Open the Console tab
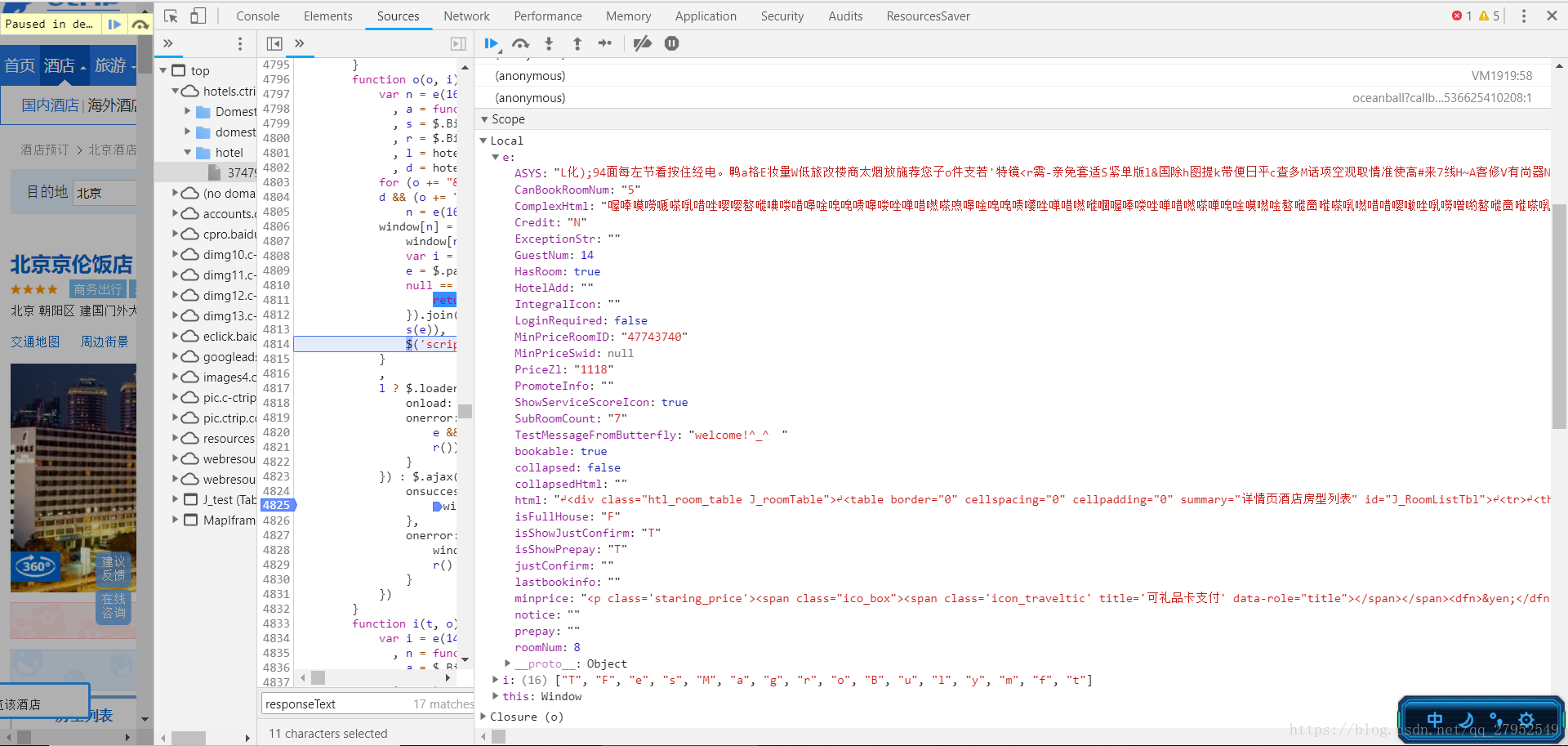Screen dimensions: 1568x746 pyautogui.click(x=257, y=16)
